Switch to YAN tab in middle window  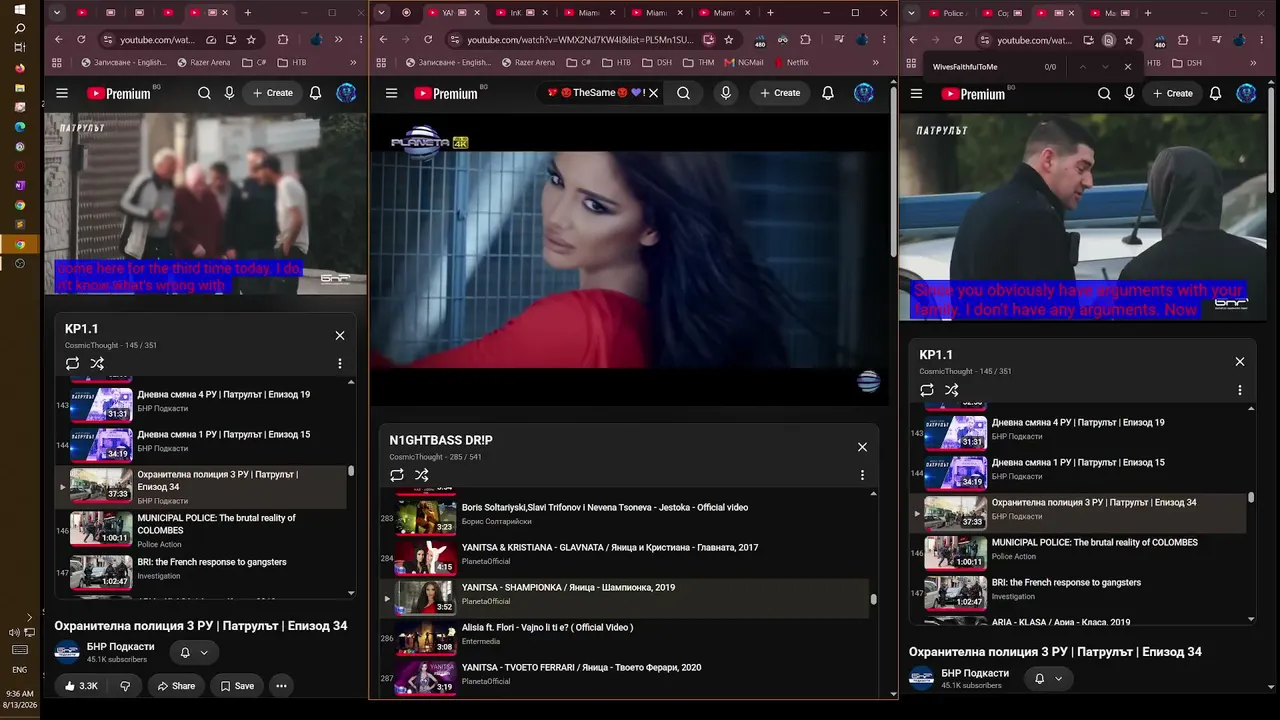(x=455, y=13)
